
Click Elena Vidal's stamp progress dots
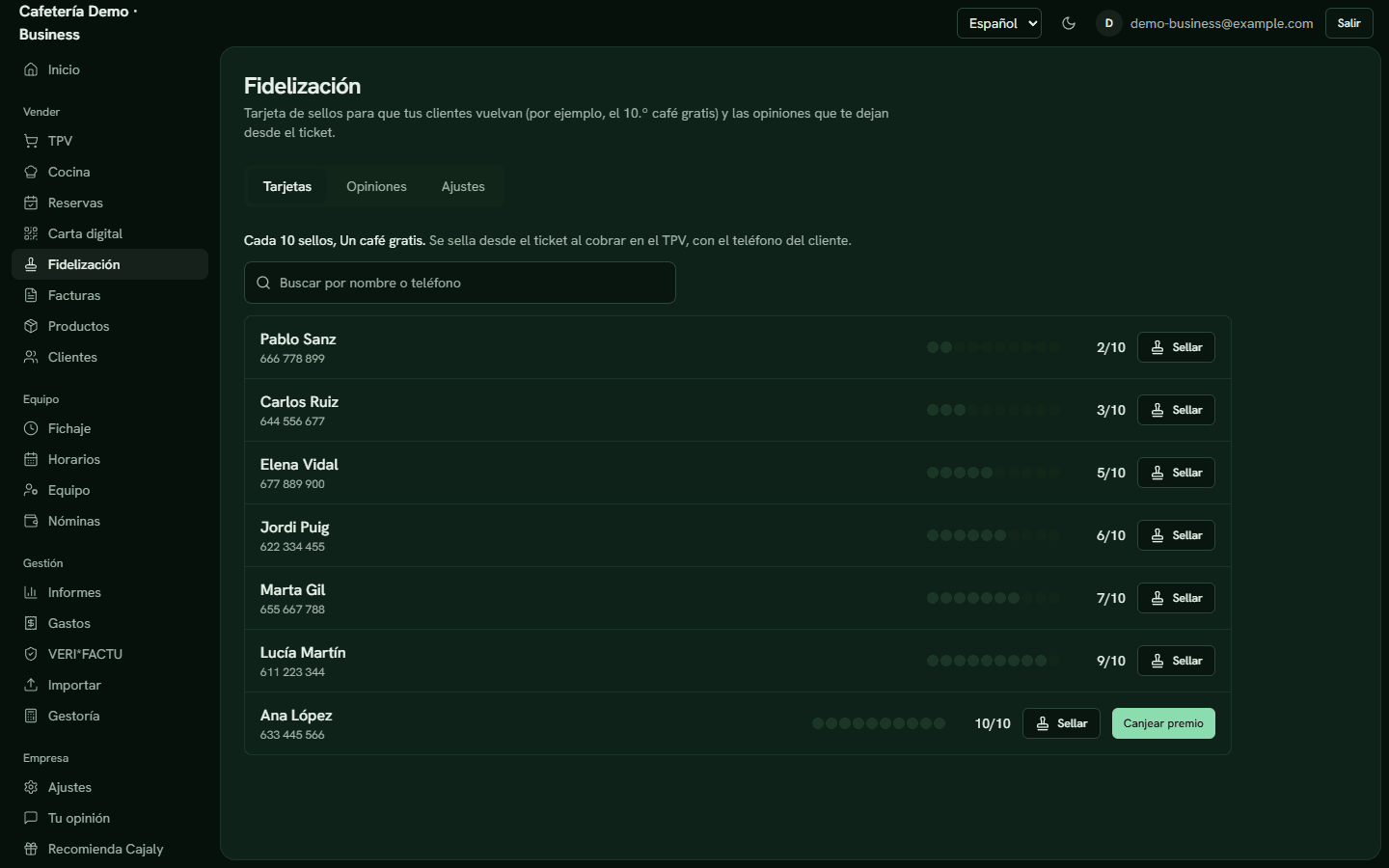point(994,473)
